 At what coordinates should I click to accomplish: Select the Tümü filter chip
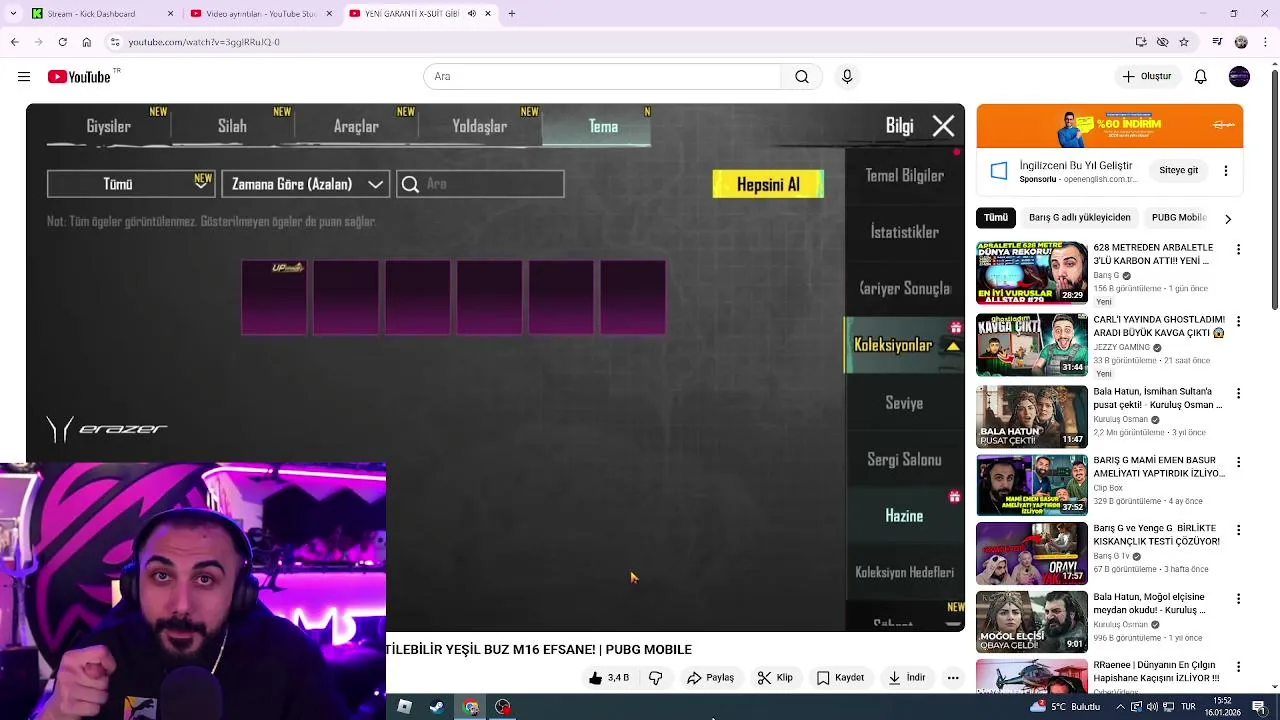pyautogui.click(x=996, y=218)
